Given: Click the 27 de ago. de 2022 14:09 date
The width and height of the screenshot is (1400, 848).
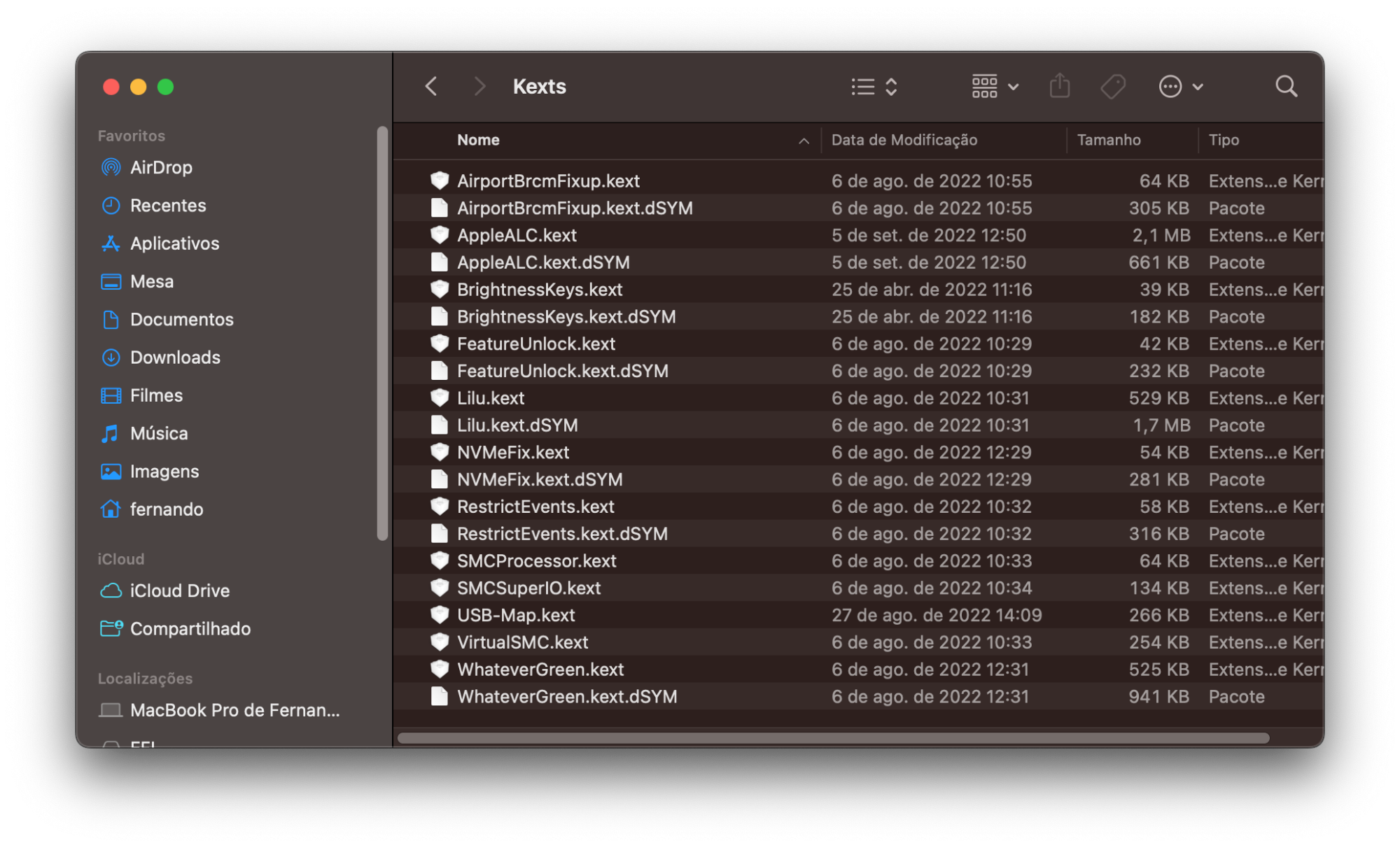Looking at the screenshot, I should (x=937, y=615).
